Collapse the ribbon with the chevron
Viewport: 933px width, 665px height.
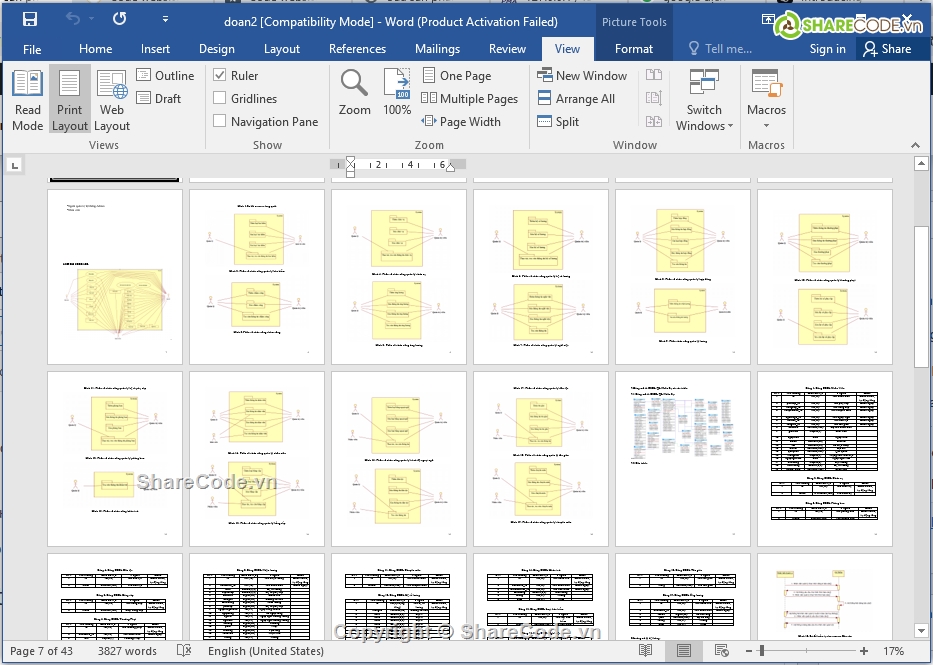pyautogui.click(x=915, y=145)
